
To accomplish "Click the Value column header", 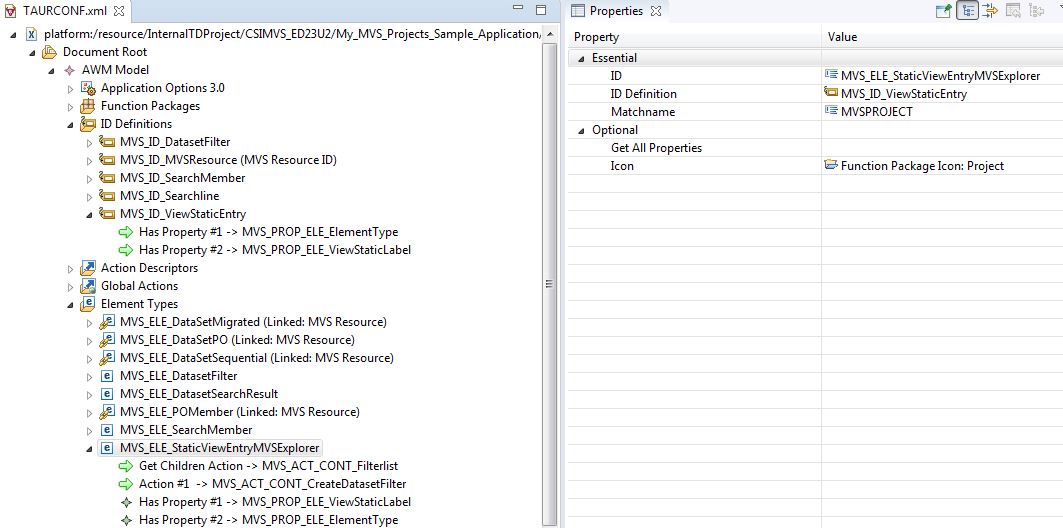I will 942,37.
